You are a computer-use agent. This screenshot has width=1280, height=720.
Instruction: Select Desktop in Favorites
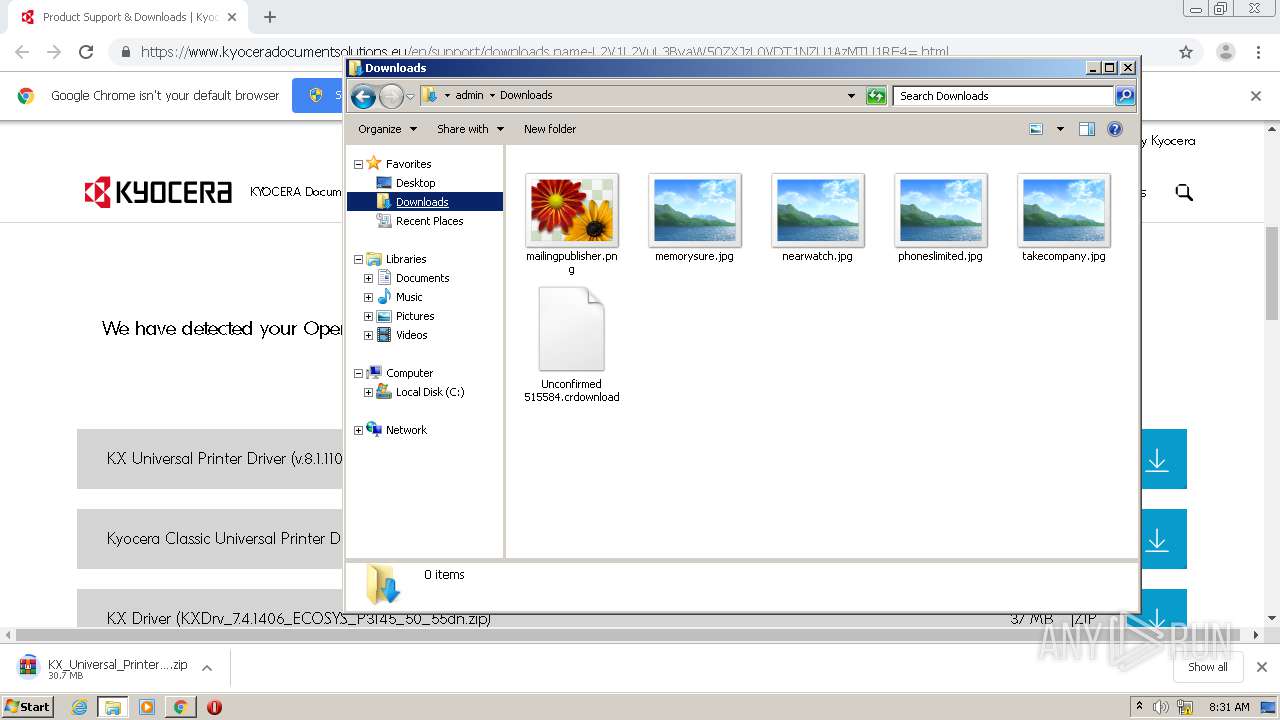415,183
